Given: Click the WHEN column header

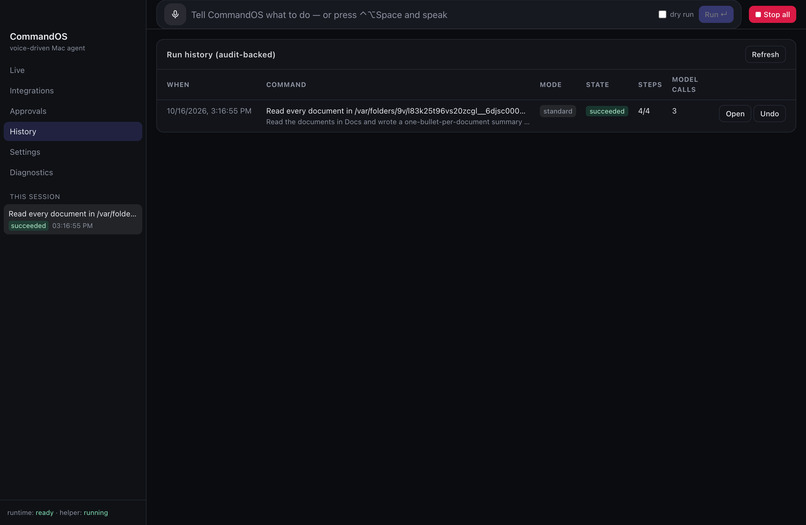Looking at the screenshot, I should click(178, 85).
